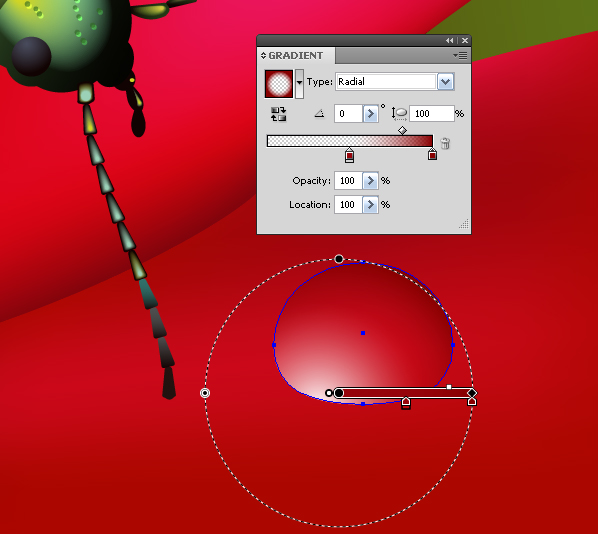
Task: Click the insect's dark purple eye
Action: 31,56
